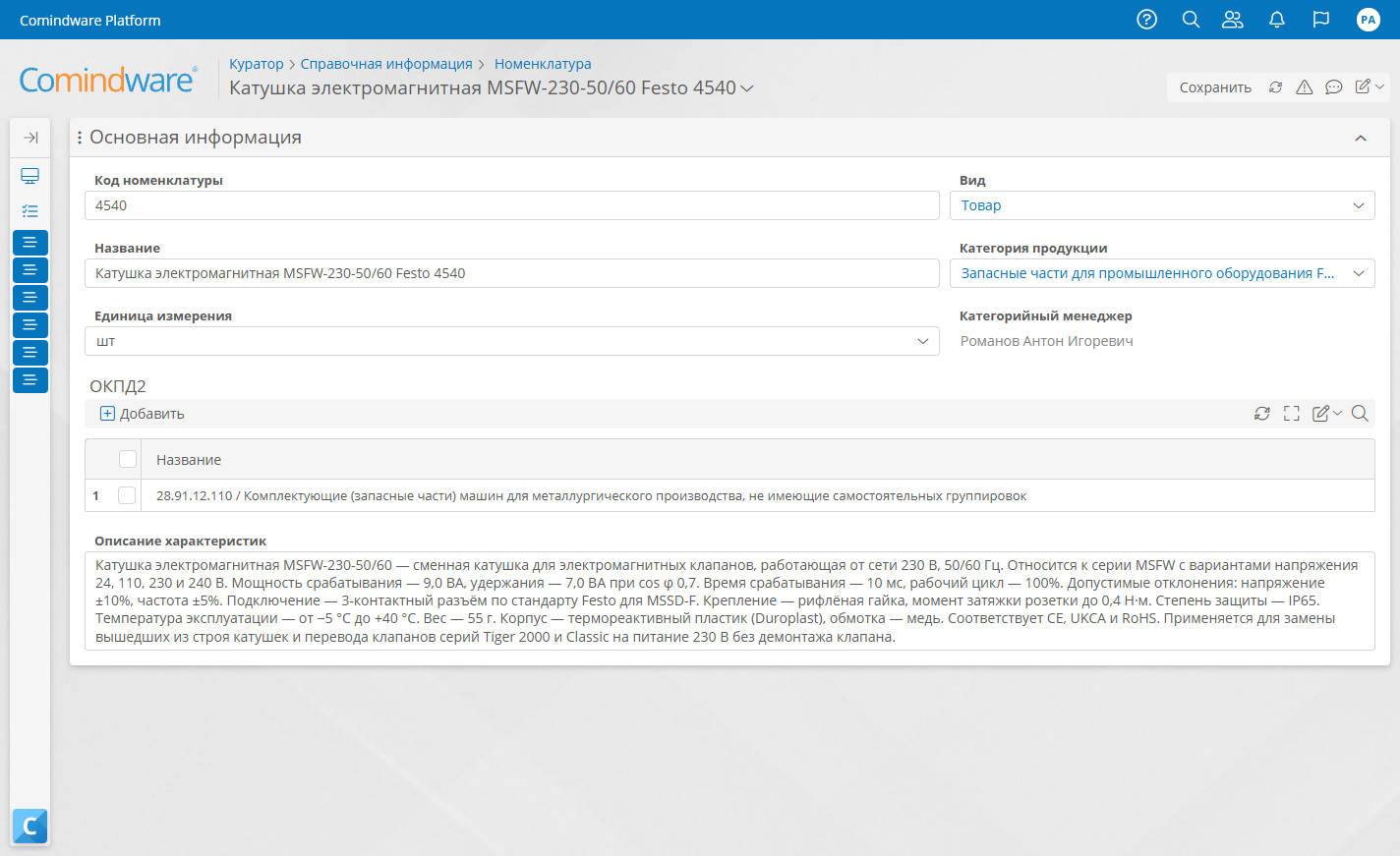Open the edit dropdown in the ОКПД2 toolbar
This screenshot has height=856, width=1400.
[1326, 414]
